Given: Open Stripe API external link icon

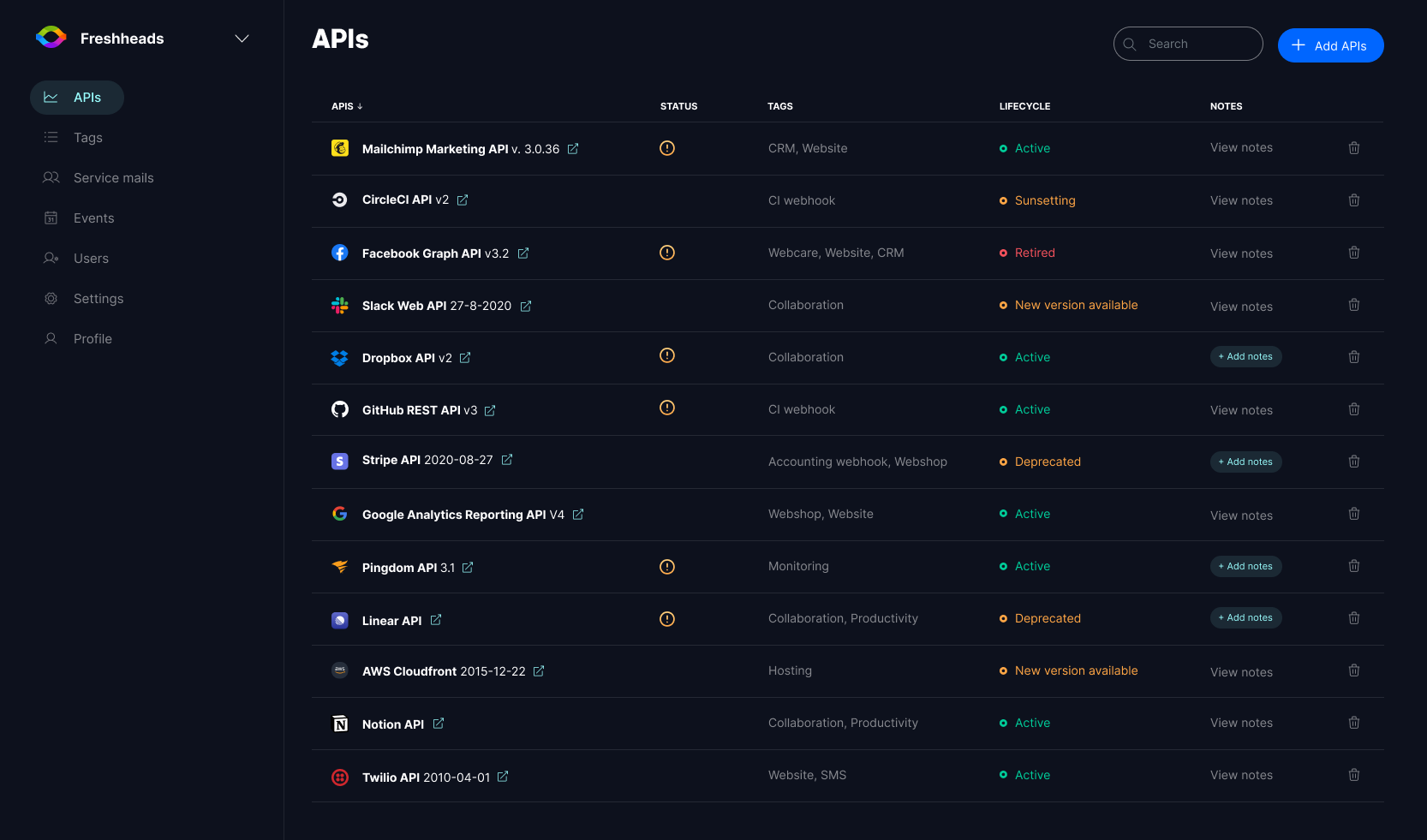Looking at the screenshot, I should point(507,460).
